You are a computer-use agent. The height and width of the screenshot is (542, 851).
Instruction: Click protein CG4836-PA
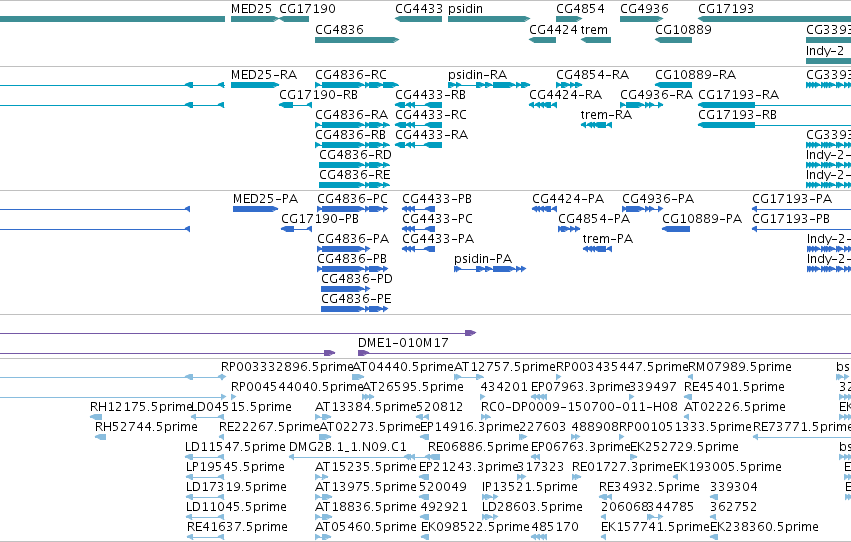[x=353, y=239]
